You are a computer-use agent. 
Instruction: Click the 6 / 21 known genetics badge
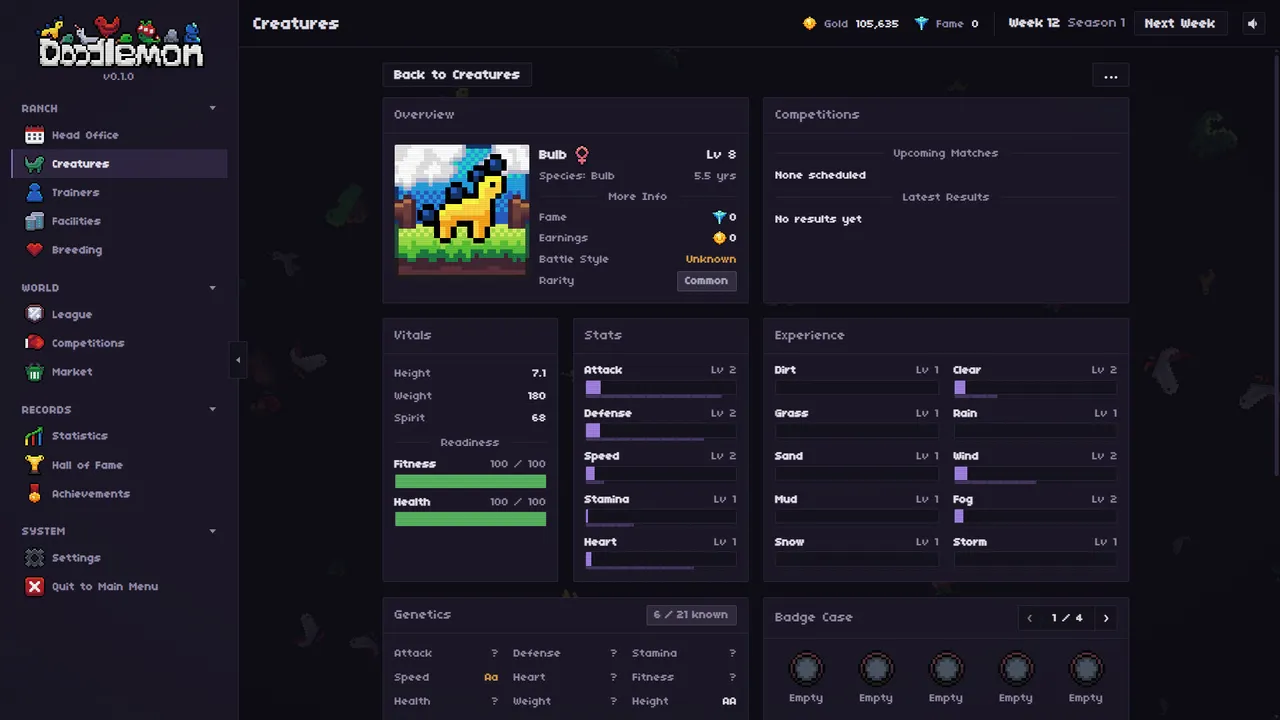691,615
